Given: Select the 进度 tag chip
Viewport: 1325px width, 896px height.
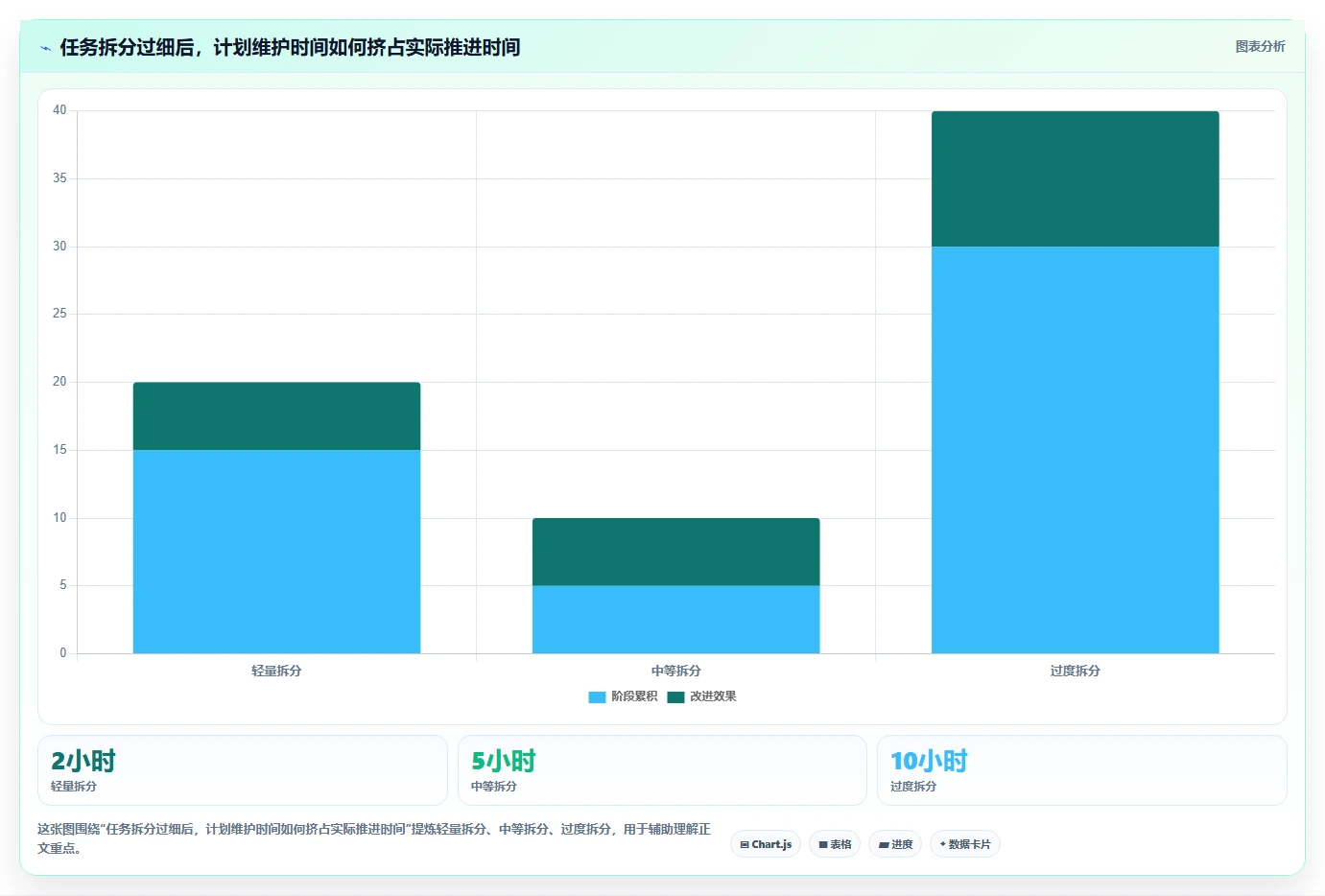Looking at the screenshot, I should tap(896, 844).
